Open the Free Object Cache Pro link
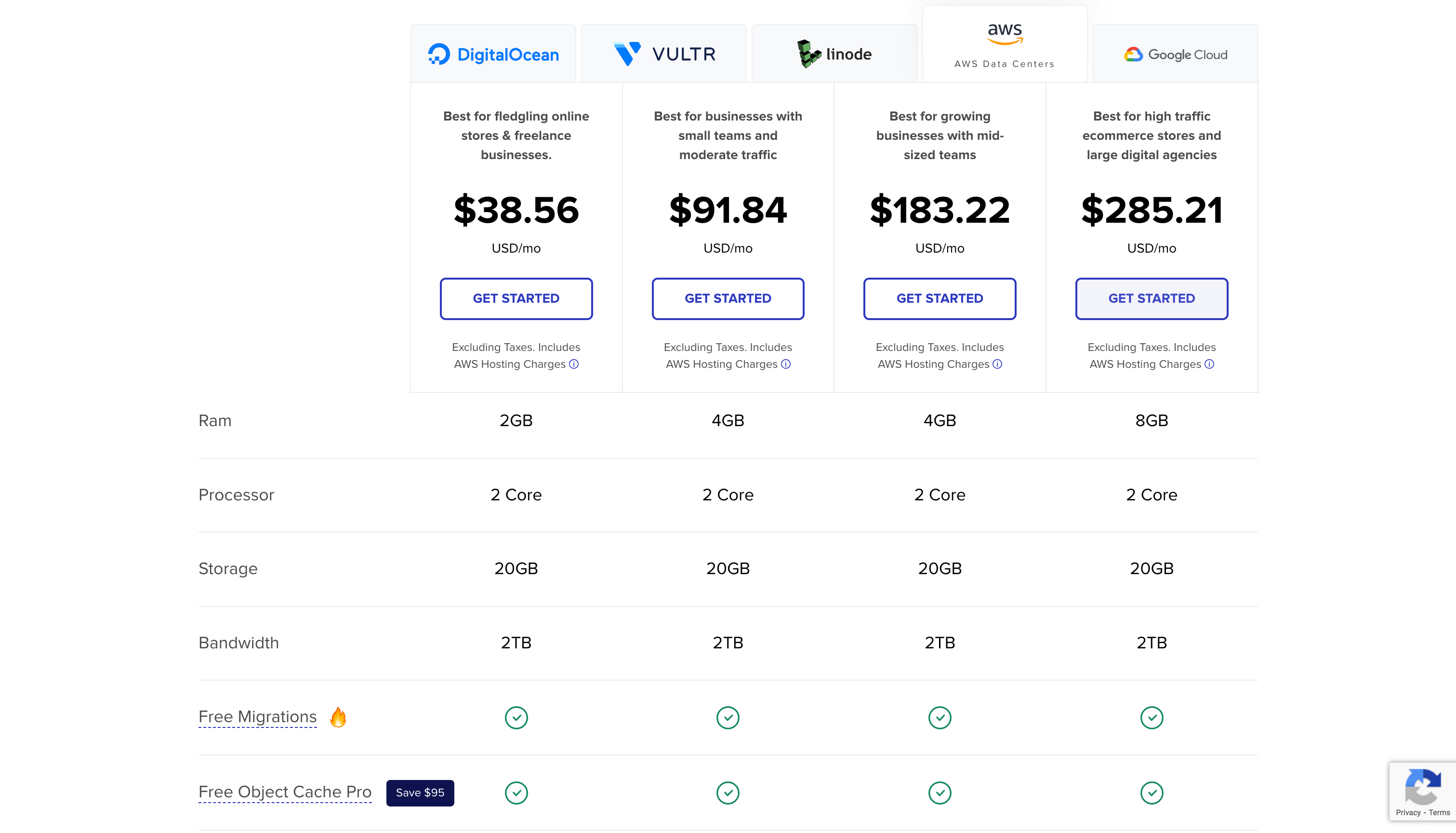 click(285, 792)
